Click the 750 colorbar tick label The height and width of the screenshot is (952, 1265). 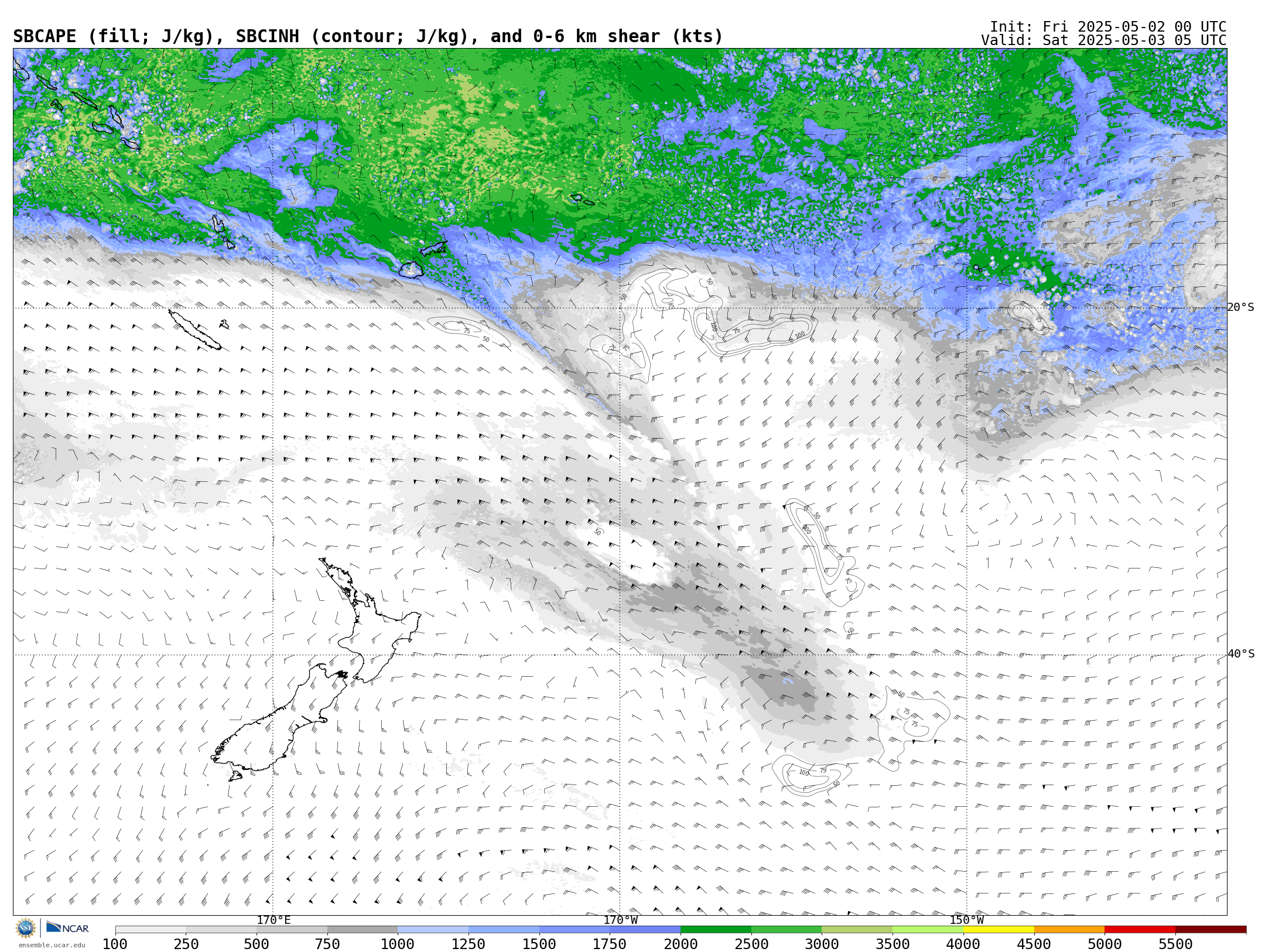[x=327, y=944]
